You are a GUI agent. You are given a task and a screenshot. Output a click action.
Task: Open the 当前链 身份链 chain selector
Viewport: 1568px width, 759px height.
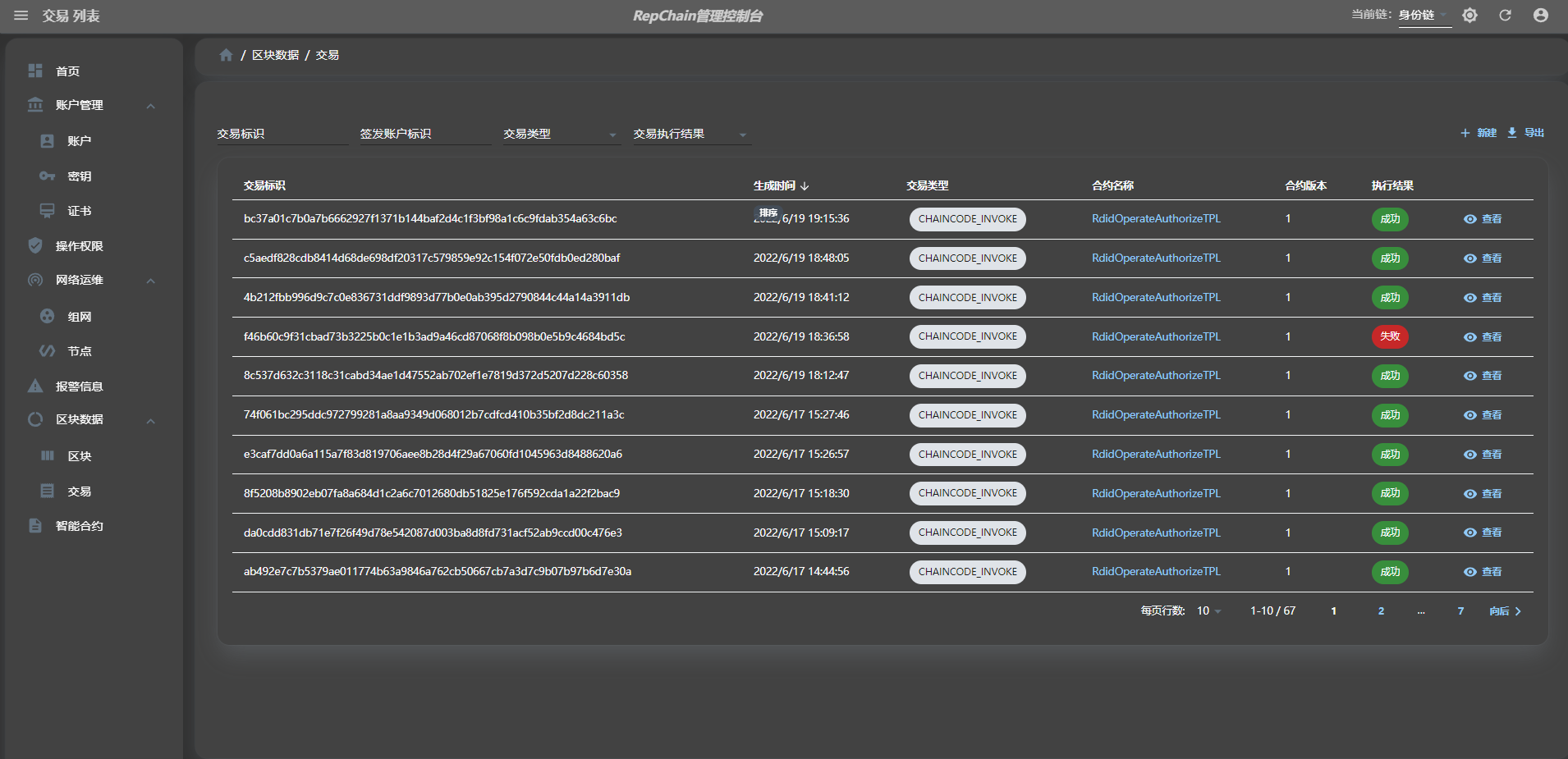click(x=1424, y=16)
